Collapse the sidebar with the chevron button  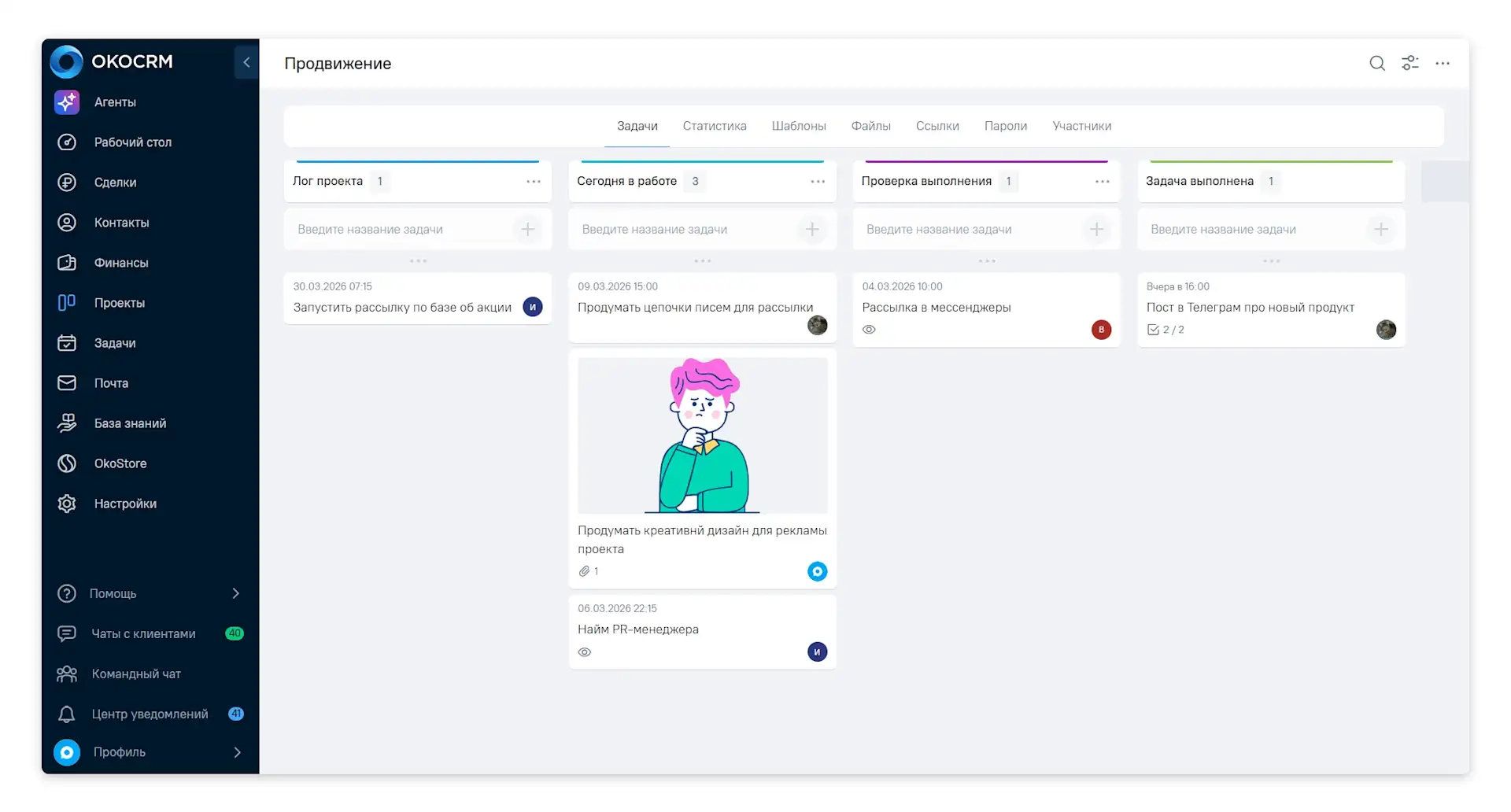click(246, 62)
